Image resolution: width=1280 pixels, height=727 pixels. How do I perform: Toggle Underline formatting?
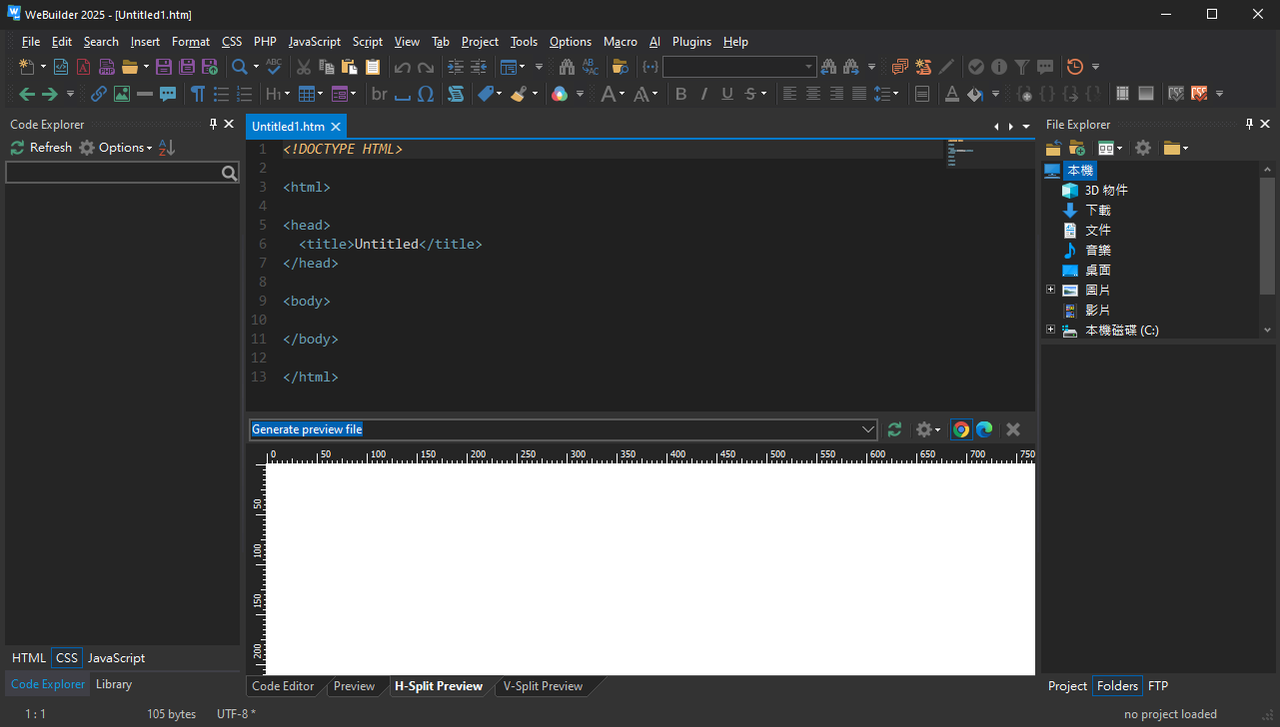(727, 94)
